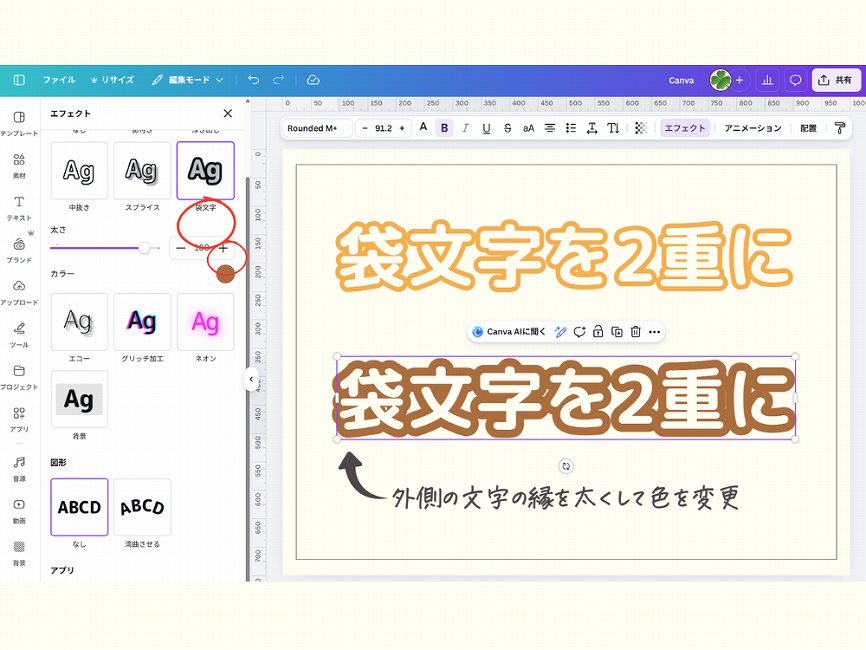Open the transparency checkerboard icon
Viewport: 866px width, 650px height.
click(641, 128)
